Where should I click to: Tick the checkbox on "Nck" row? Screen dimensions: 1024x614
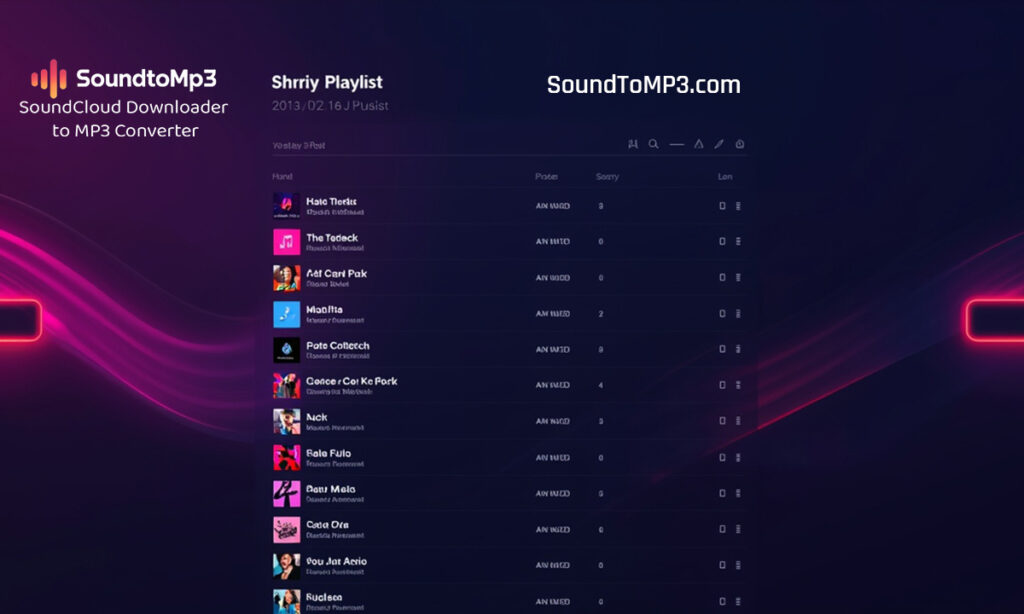[x=722, y=422]
